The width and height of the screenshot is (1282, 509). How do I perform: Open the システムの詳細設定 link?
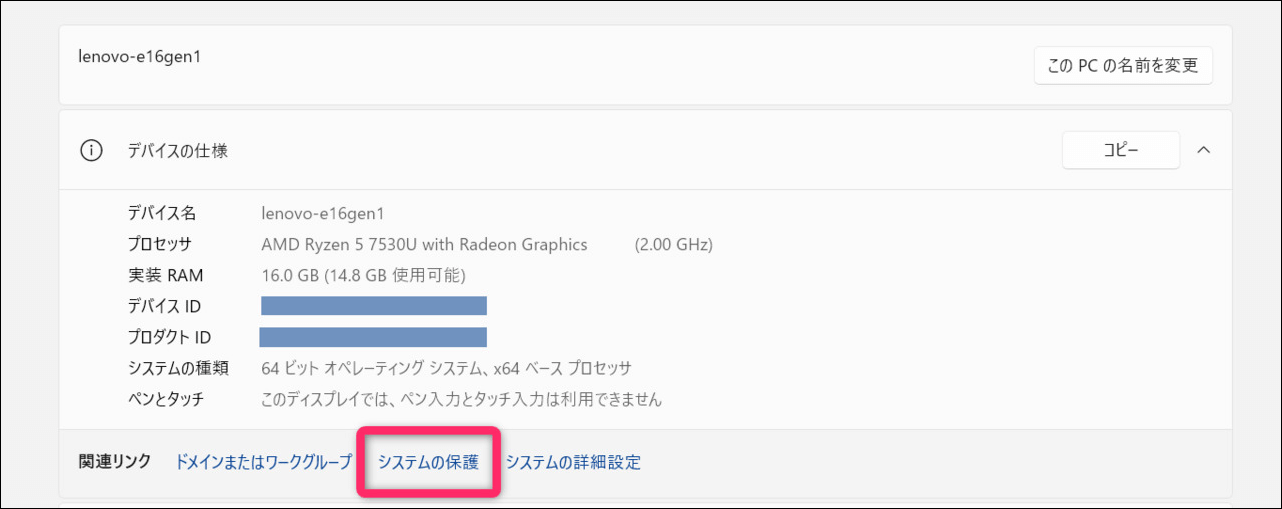pos(573,462)
